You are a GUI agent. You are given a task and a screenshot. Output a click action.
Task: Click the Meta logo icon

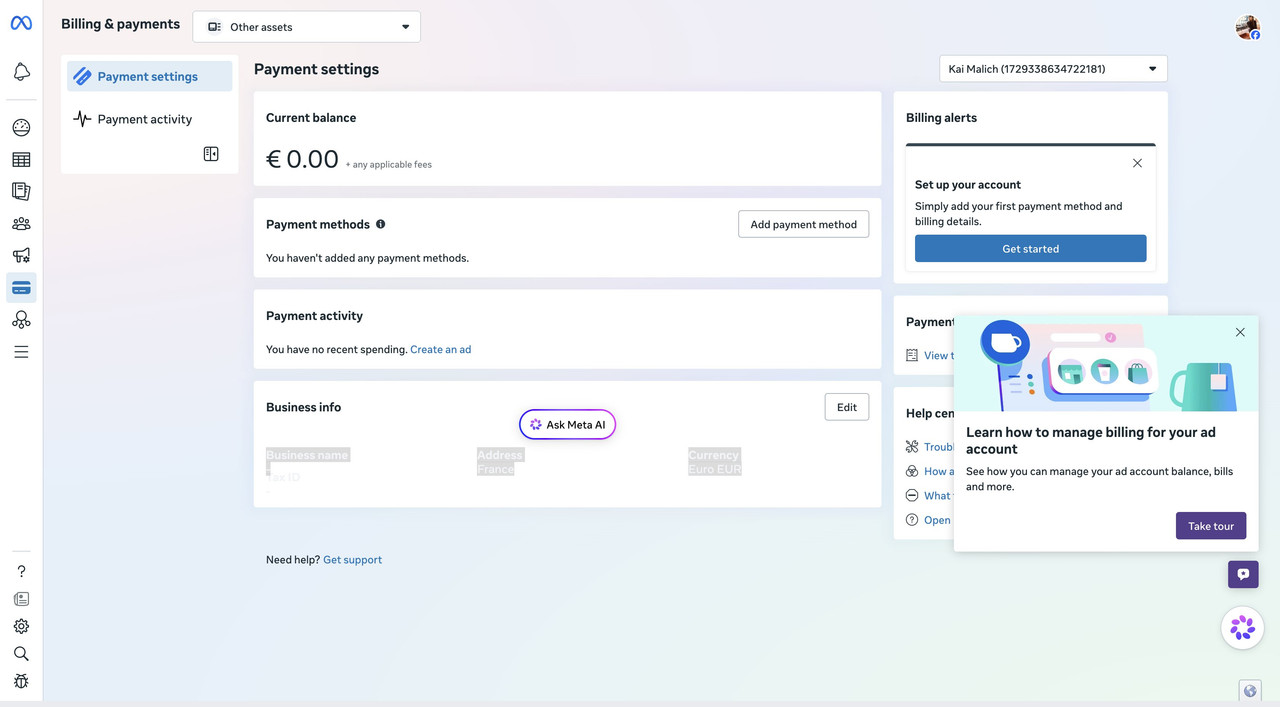click(21, 23)
